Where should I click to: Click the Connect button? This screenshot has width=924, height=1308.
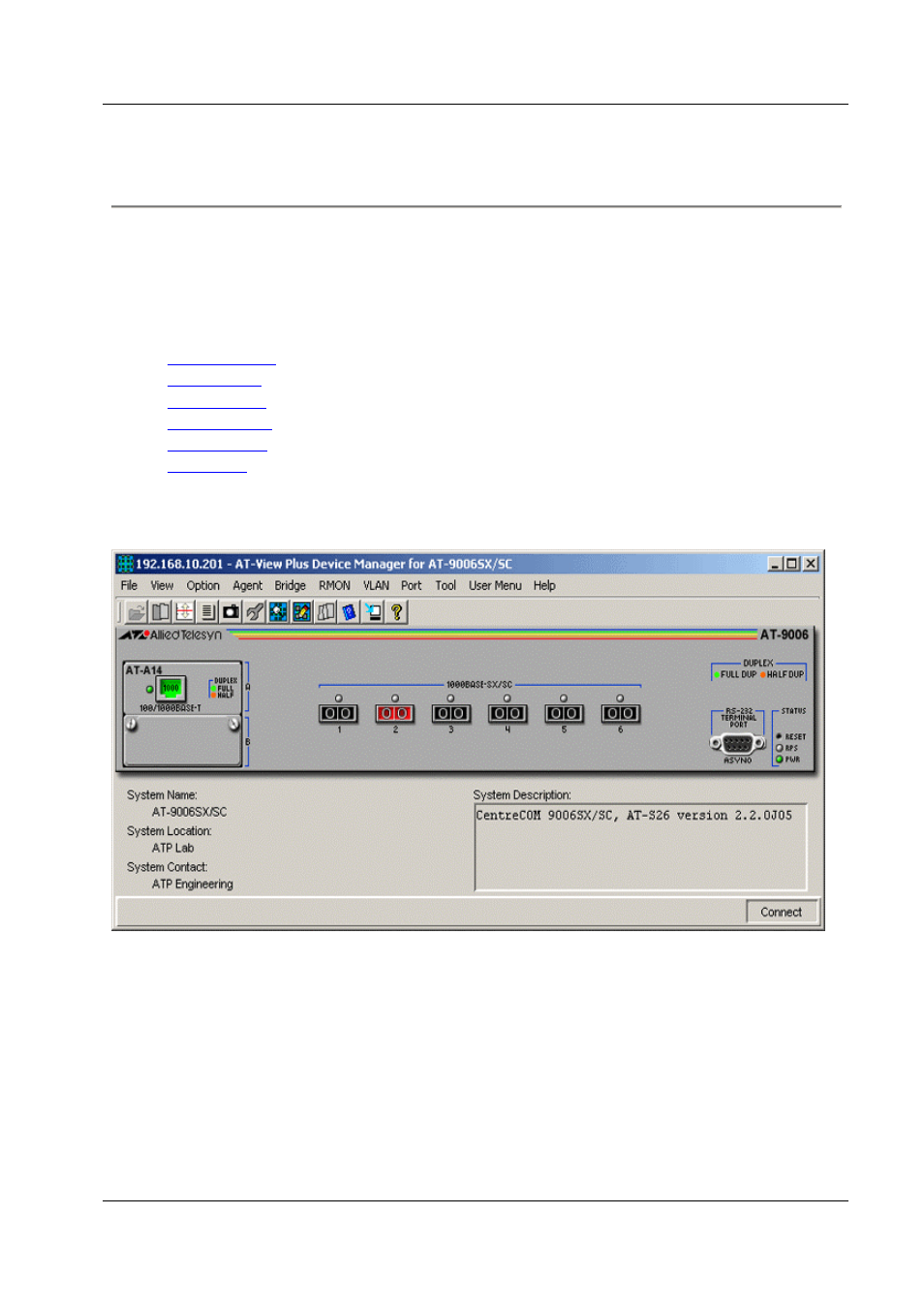point(782,912)
